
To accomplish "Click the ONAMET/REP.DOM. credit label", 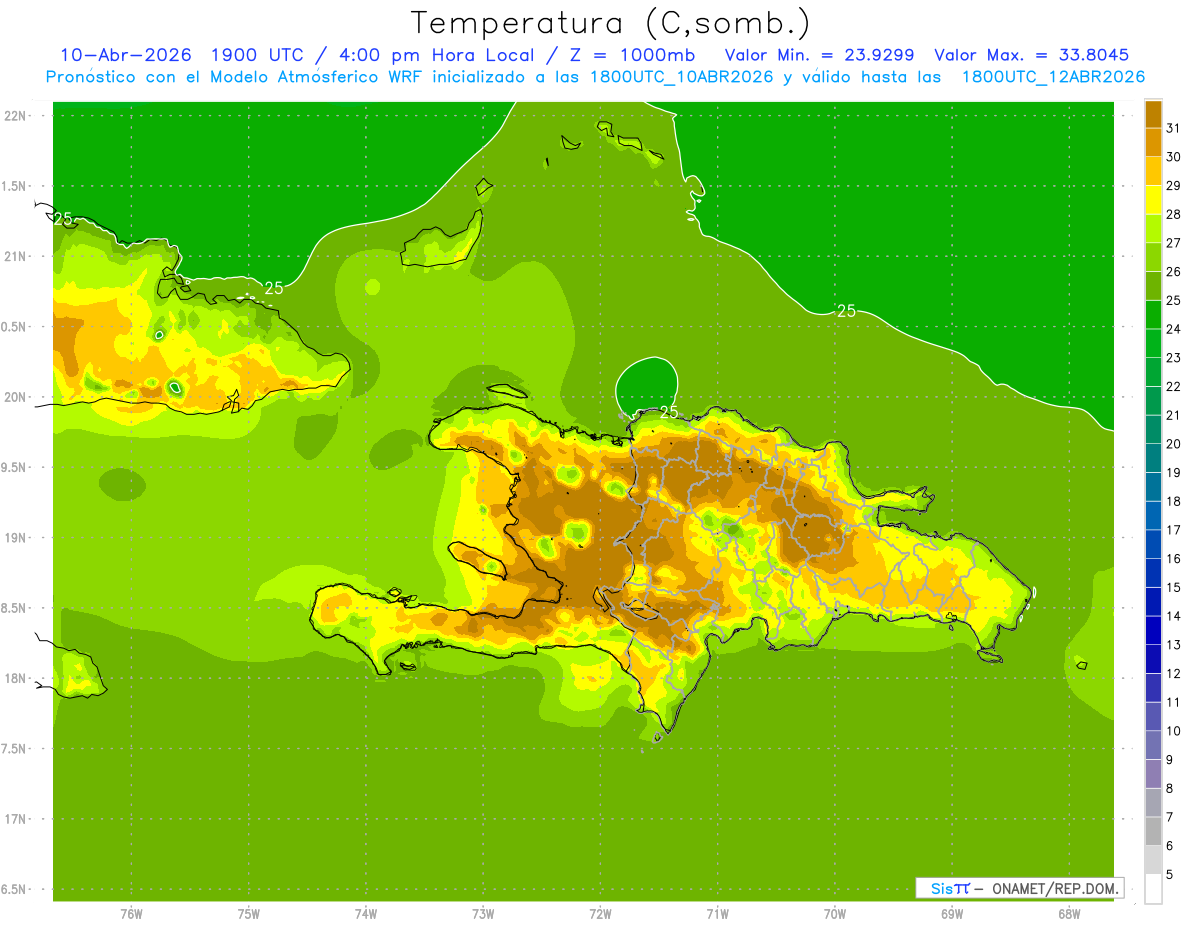I will pyautogui.click(x=1055, y=888).
